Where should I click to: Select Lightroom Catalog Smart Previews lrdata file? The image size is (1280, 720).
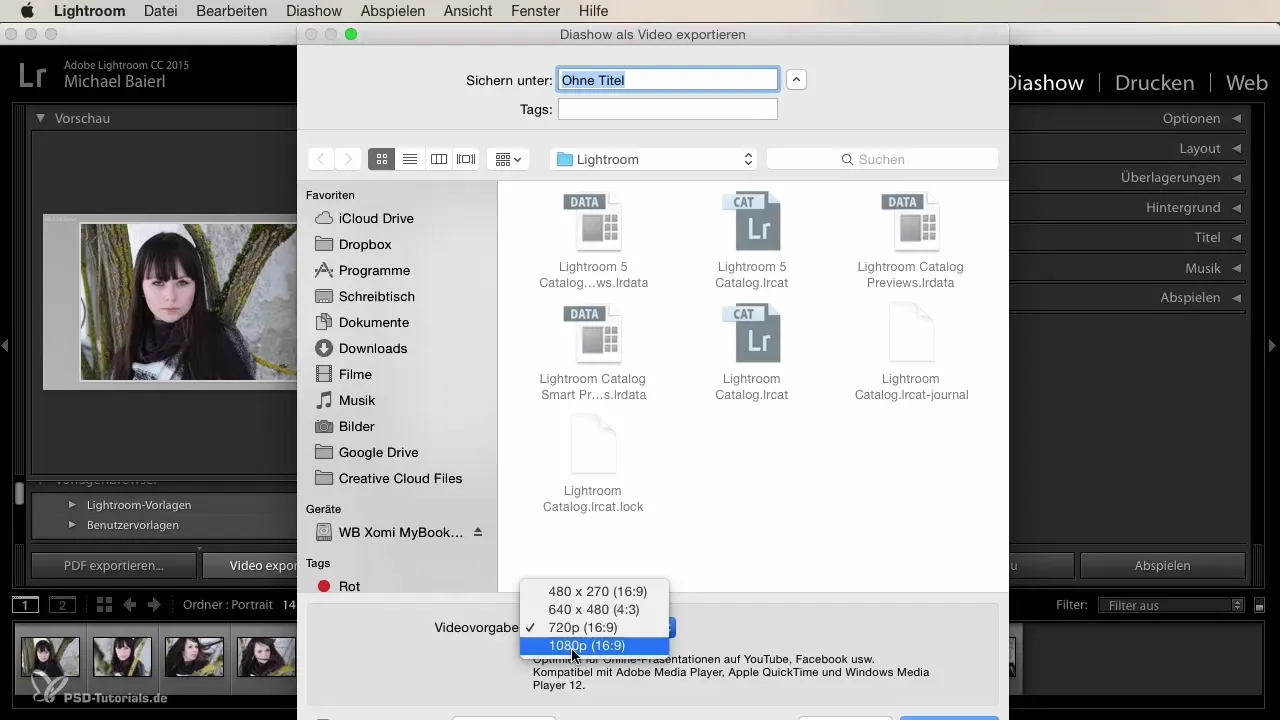pyautogui.click(x=593, y=352)
